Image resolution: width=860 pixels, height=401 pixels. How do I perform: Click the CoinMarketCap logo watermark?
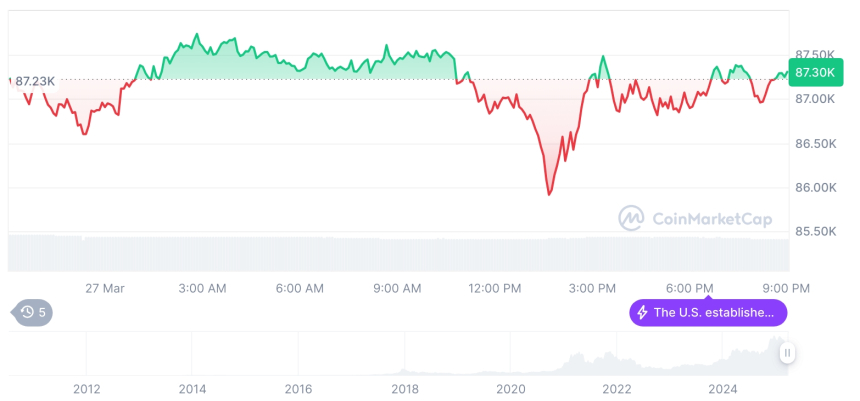[x=632, y=218]
